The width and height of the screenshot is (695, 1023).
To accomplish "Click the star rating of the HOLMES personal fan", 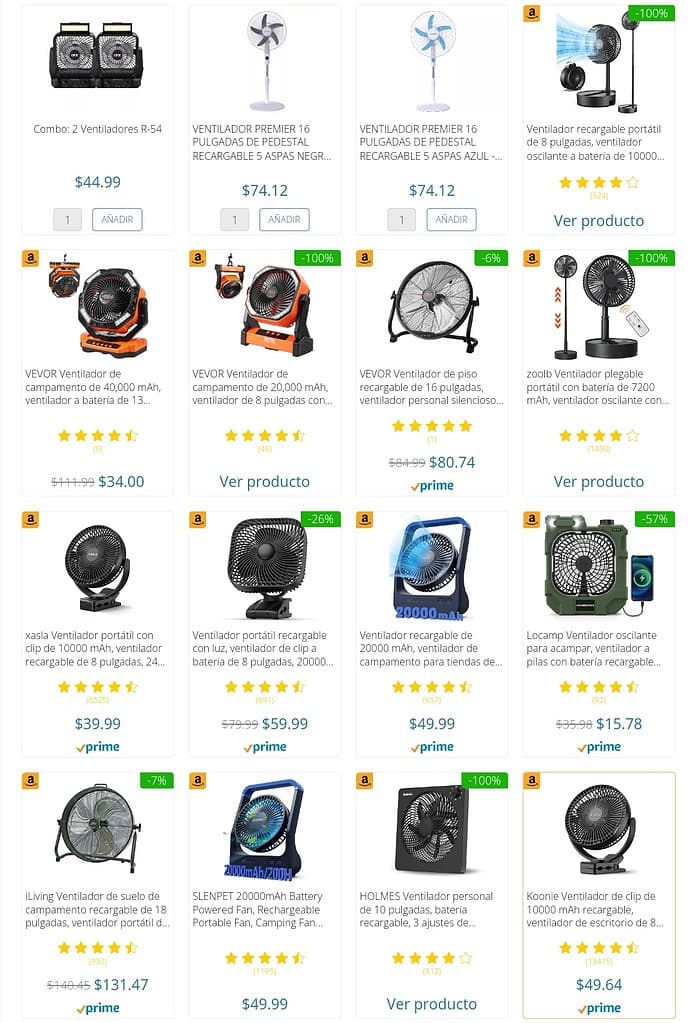I will 432,958.
